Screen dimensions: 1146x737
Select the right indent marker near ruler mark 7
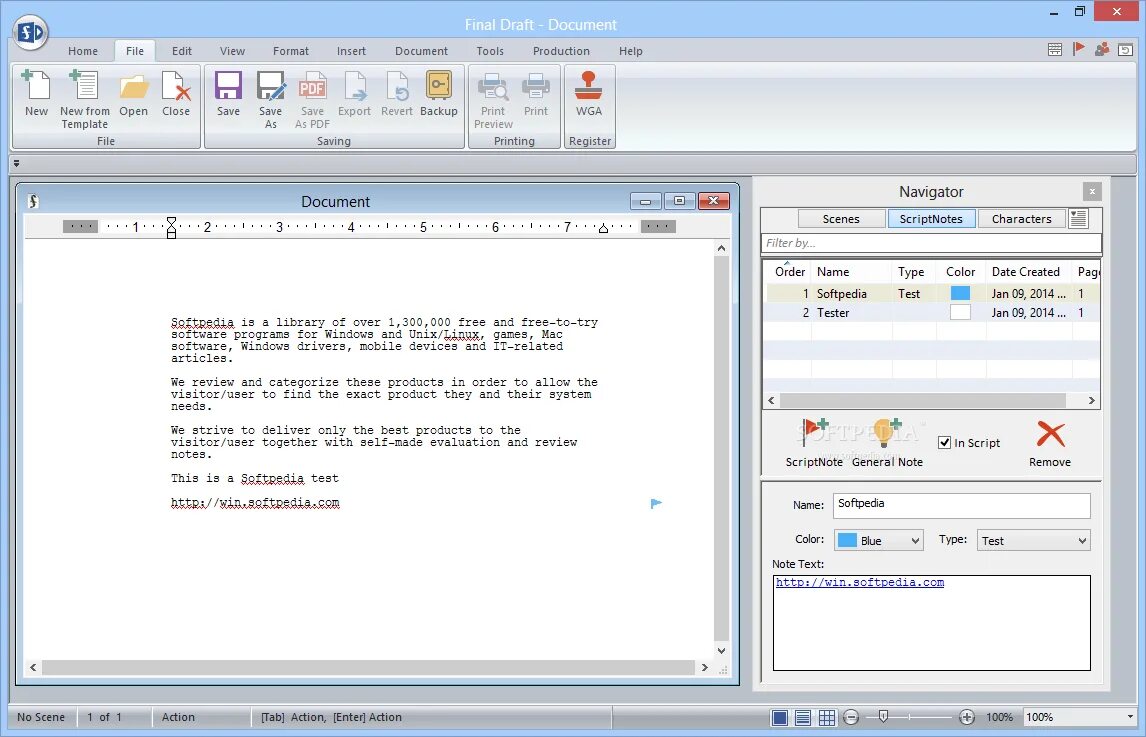click(603, 229)
